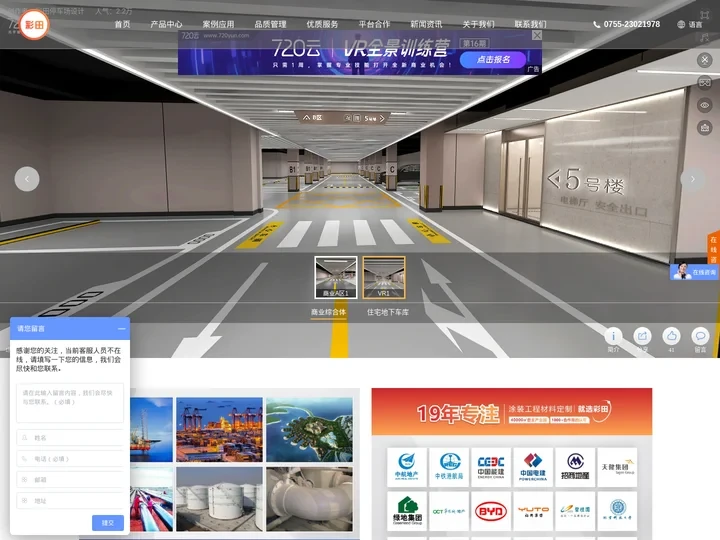Submit the message with 提交 button
The image size is (720, 540).
108,523
